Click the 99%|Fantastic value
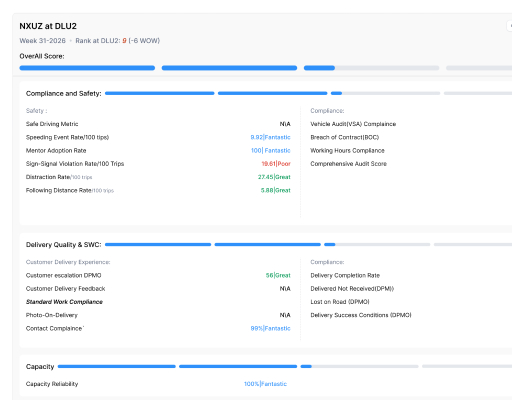This screenshot has height=400, width=512. click(270, 328)
